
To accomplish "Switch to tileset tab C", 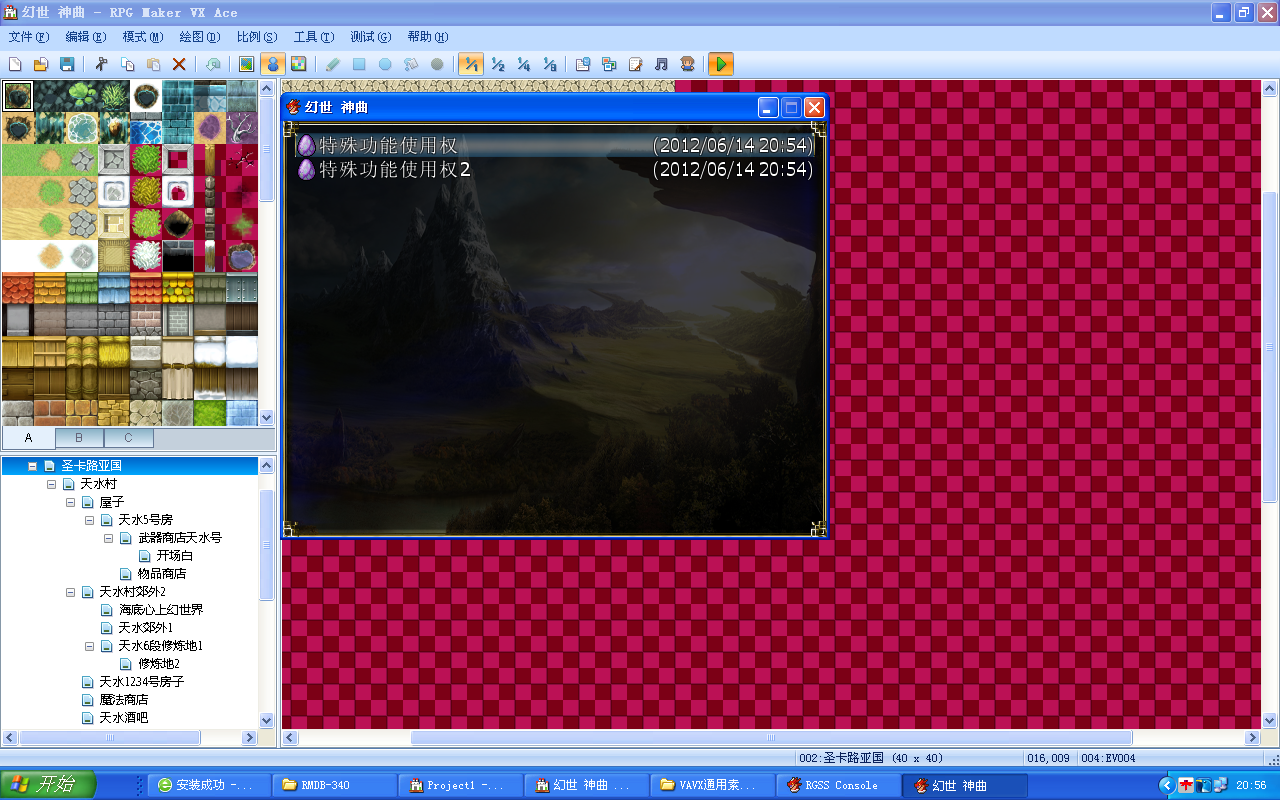I will 128,438.
